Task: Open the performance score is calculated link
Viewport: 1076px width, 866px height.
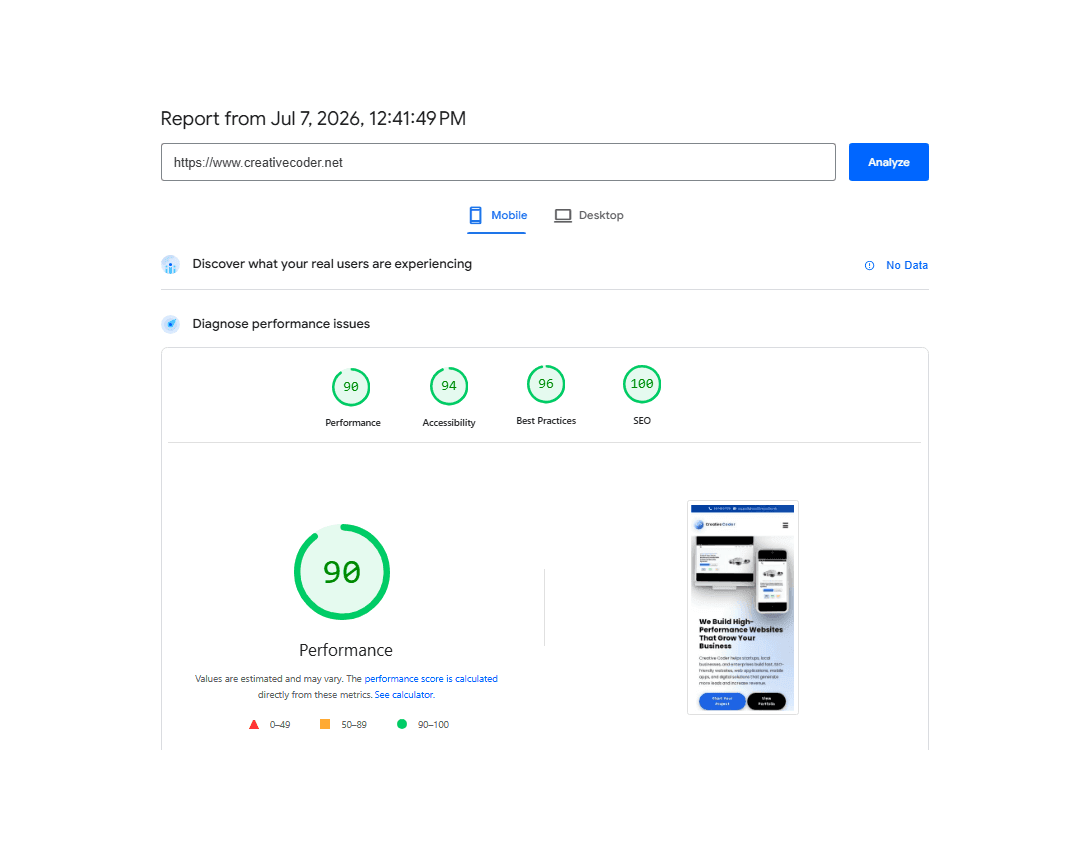Action: coord(431,679)
